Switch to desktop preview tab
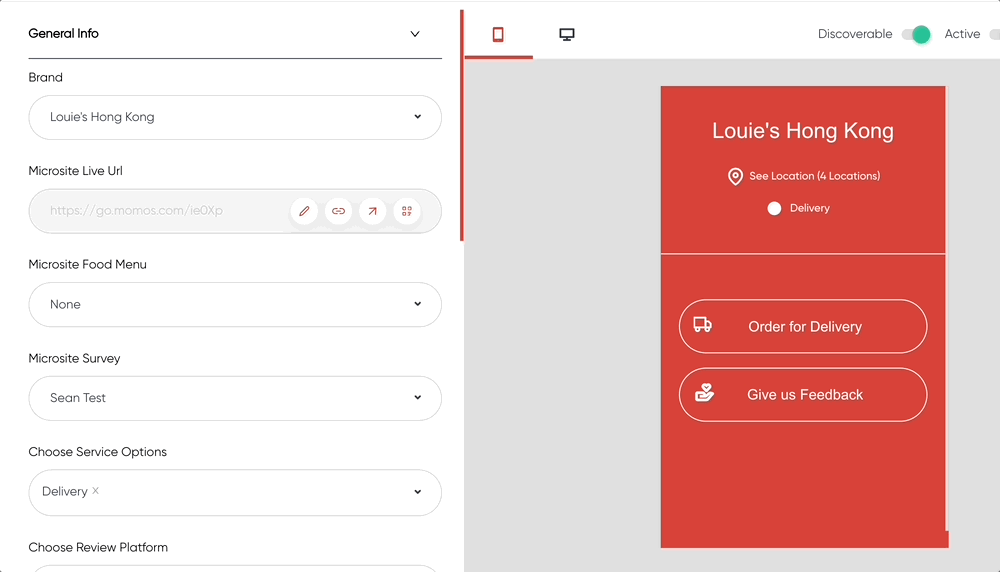The height and width of the screenshot is (572, 1000). click(x=566, y=34)
